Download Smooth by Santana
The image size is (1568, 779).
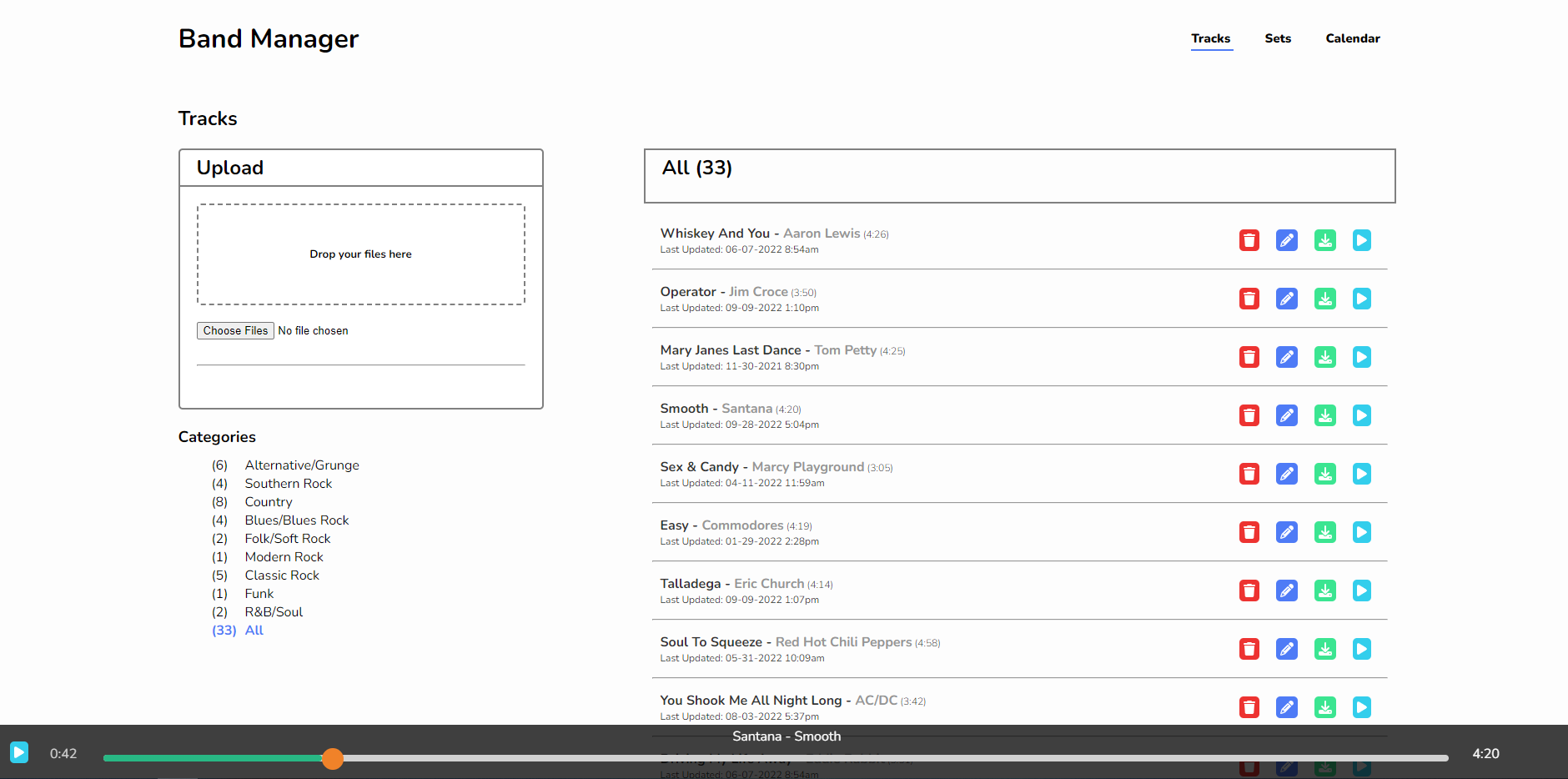tap(1325, 415)
